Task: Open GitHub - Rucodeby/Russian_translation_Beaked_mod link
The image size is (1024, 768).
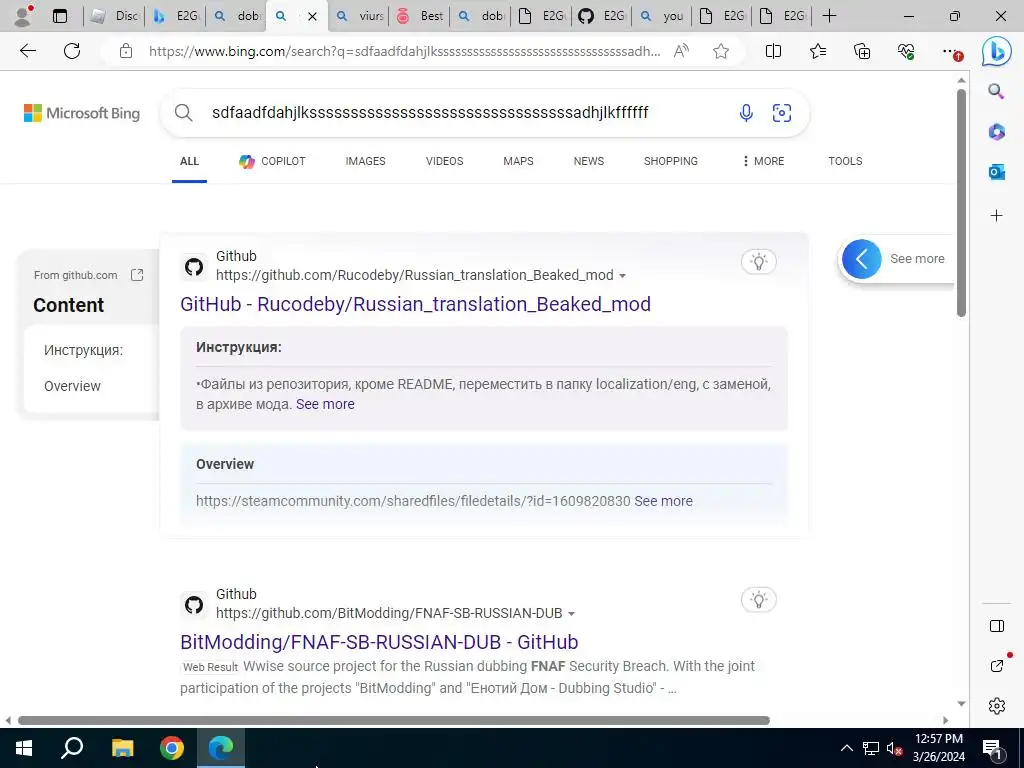Action: coord(415,304)
